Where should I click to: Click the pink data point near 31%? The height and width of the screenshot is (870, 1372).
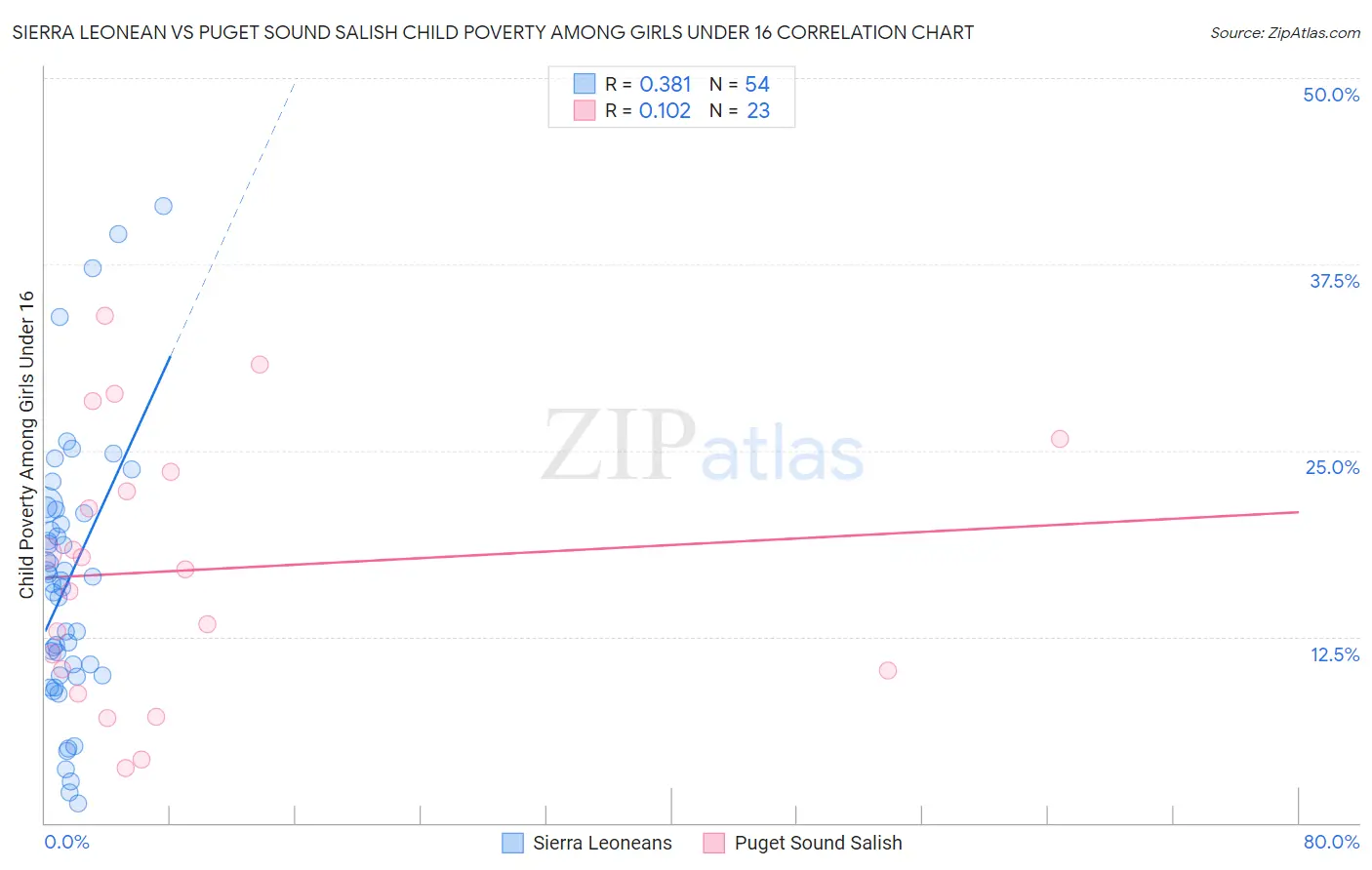click(x=260, y=365)
